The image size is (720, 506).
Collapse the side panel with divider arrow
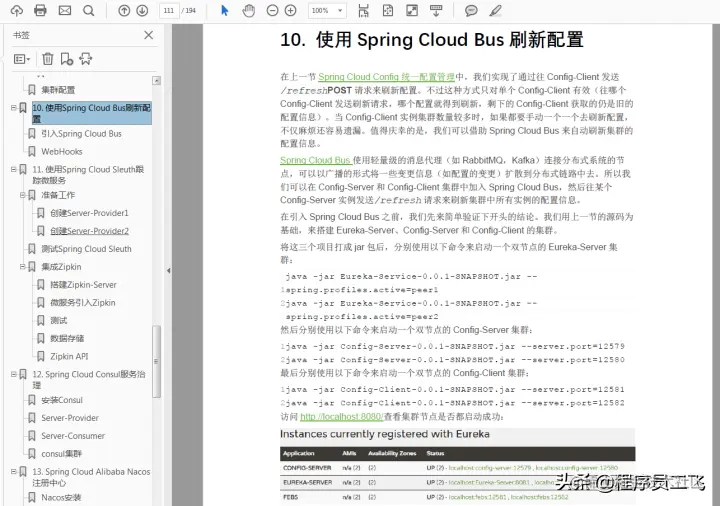pyautogui.click(x=169, y=270)
